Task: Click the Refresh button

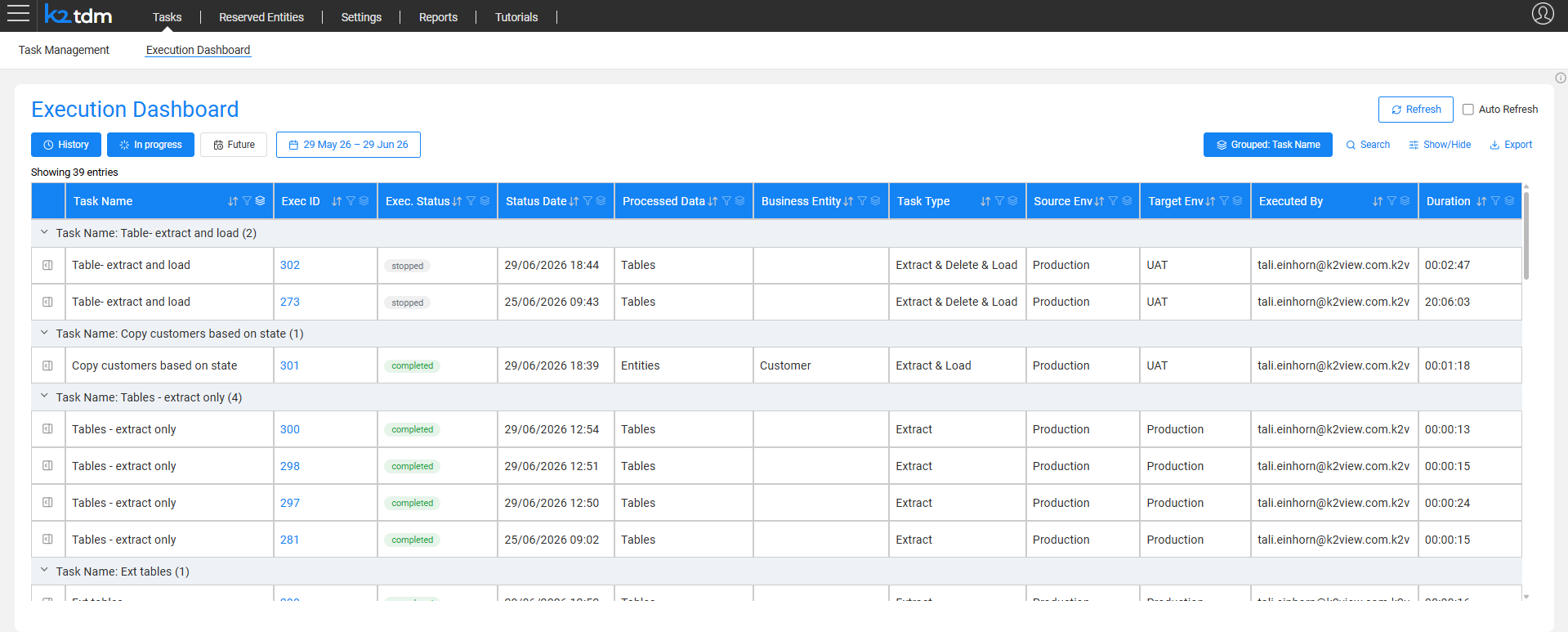Action: pyautogui.click(x=1415, y=110)
